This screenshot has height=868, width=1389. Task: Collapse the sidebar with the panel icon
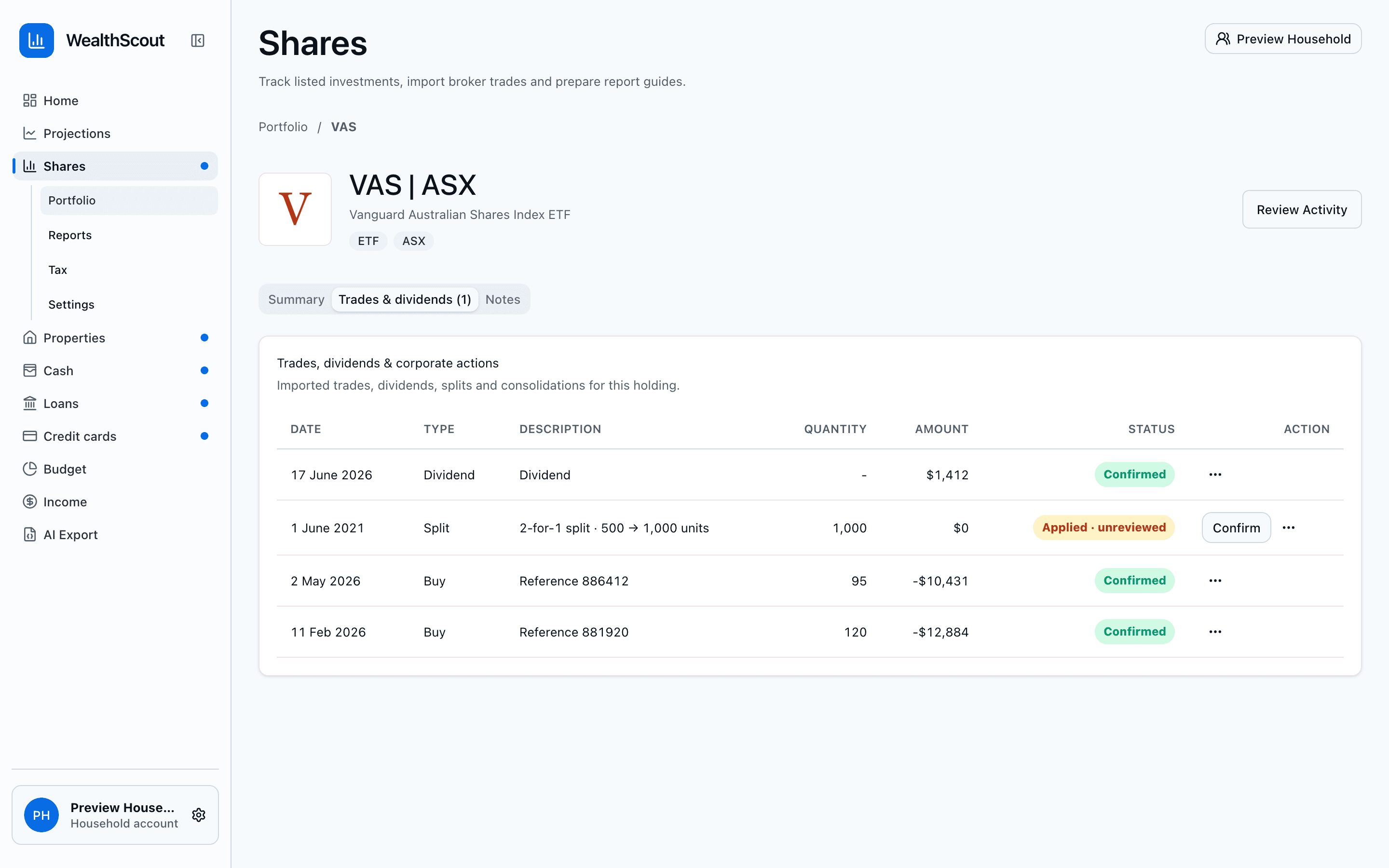pos(197,40)
